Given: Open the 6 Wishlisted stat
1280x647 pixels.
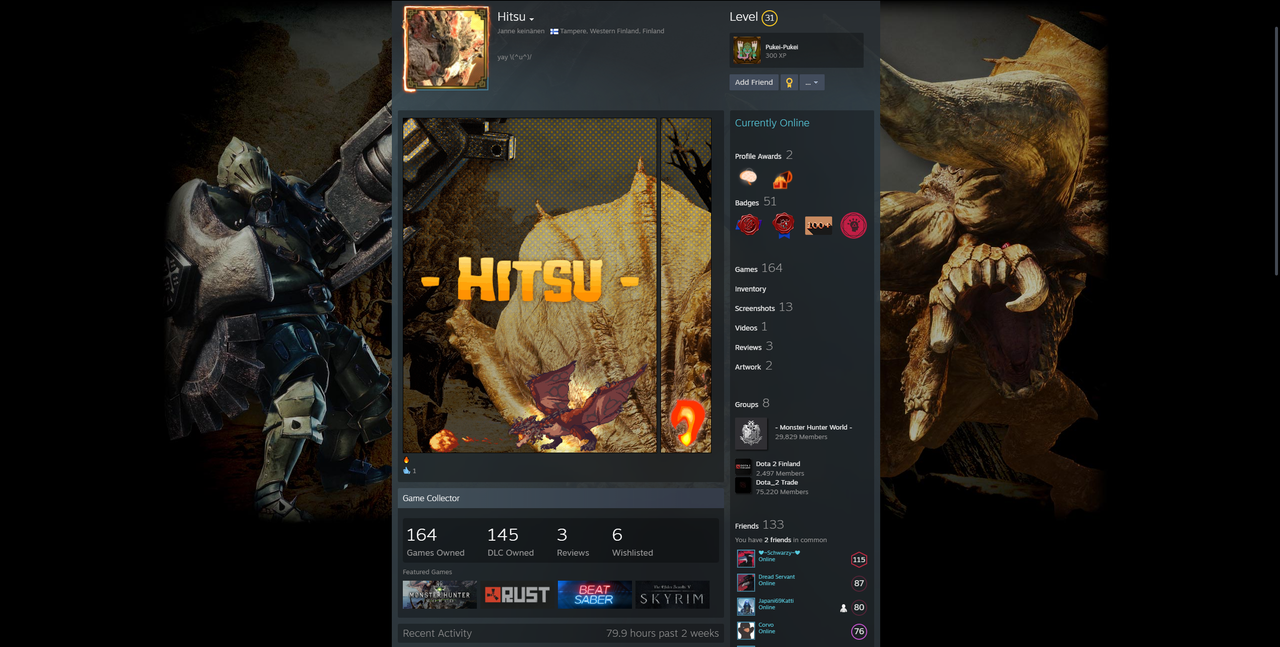Looking at the screenshot, I should 632,541.
